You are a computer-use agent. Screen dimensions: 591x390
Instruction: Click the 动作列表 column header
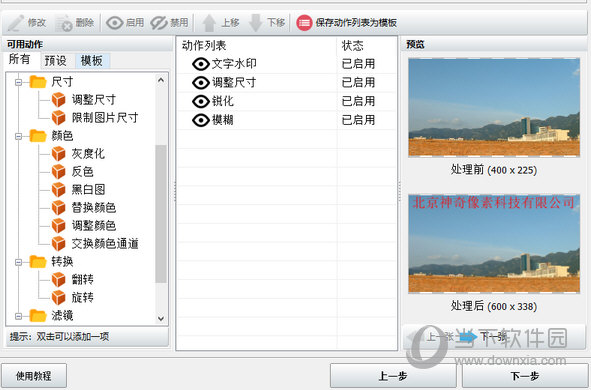tap(256, 46)
